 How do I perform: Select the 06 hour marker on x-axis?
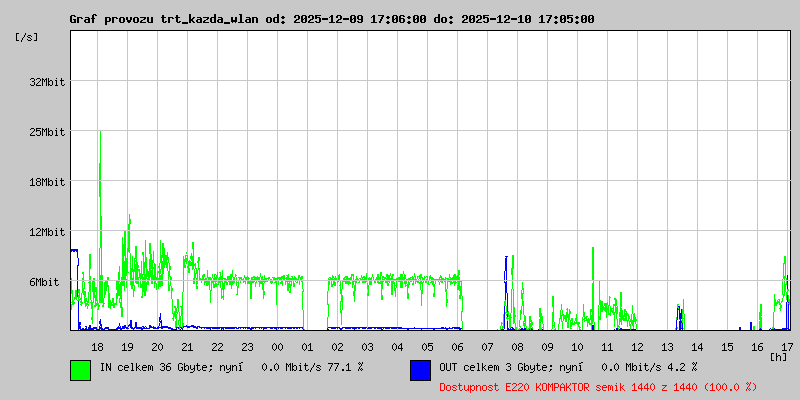coord(457,346)
